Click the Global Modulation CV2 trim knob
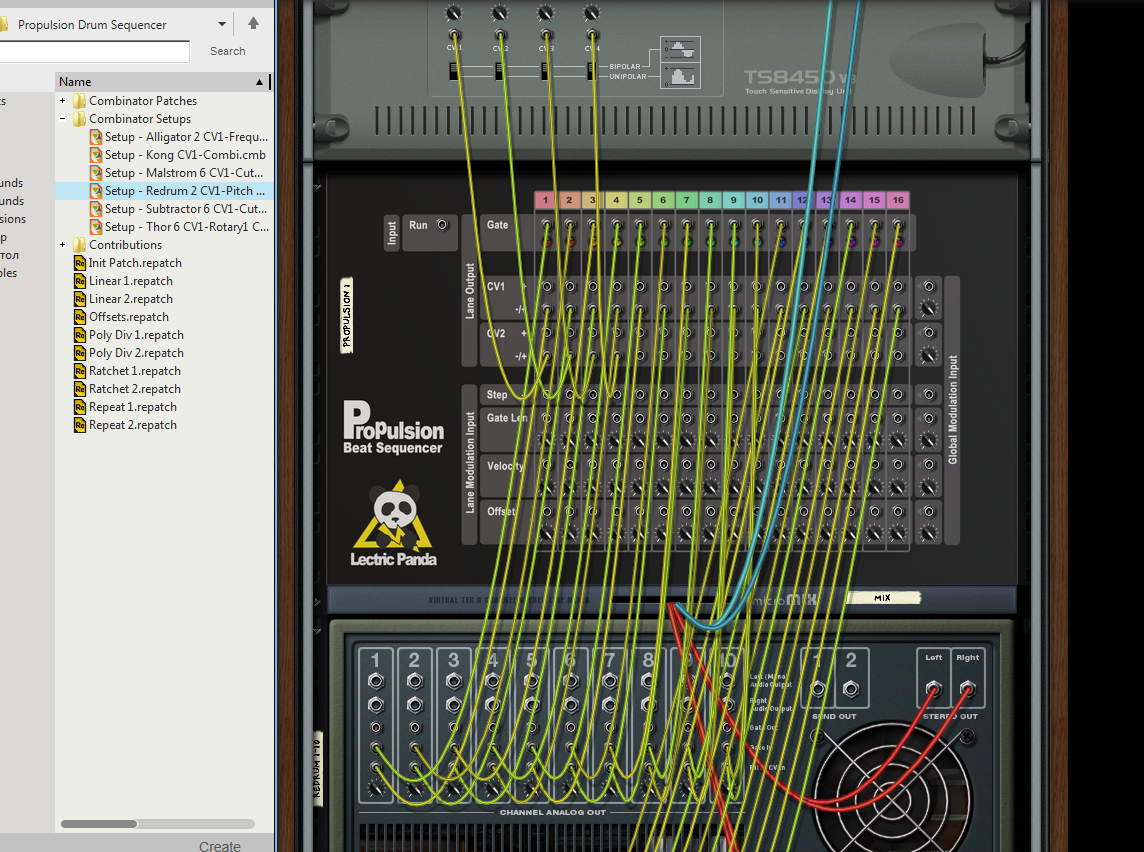Viewport: 1144px width, 852px height. 929,355
